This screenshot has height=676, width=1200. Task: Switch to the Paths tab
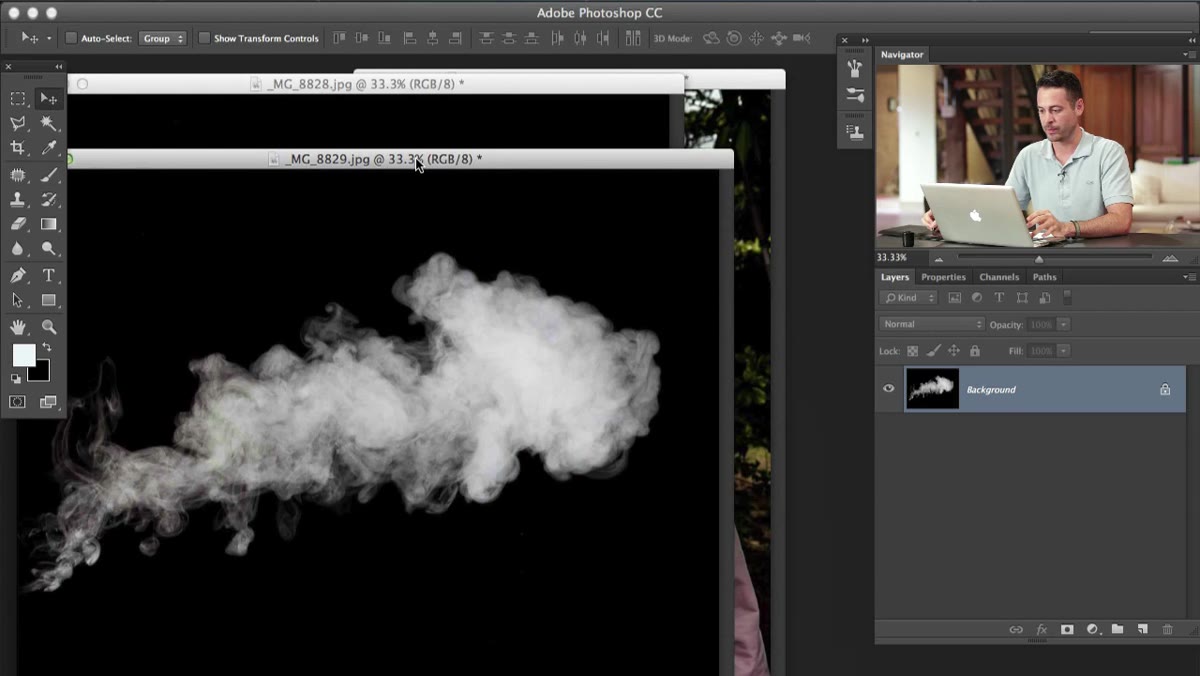click(x=1044, y=277)
